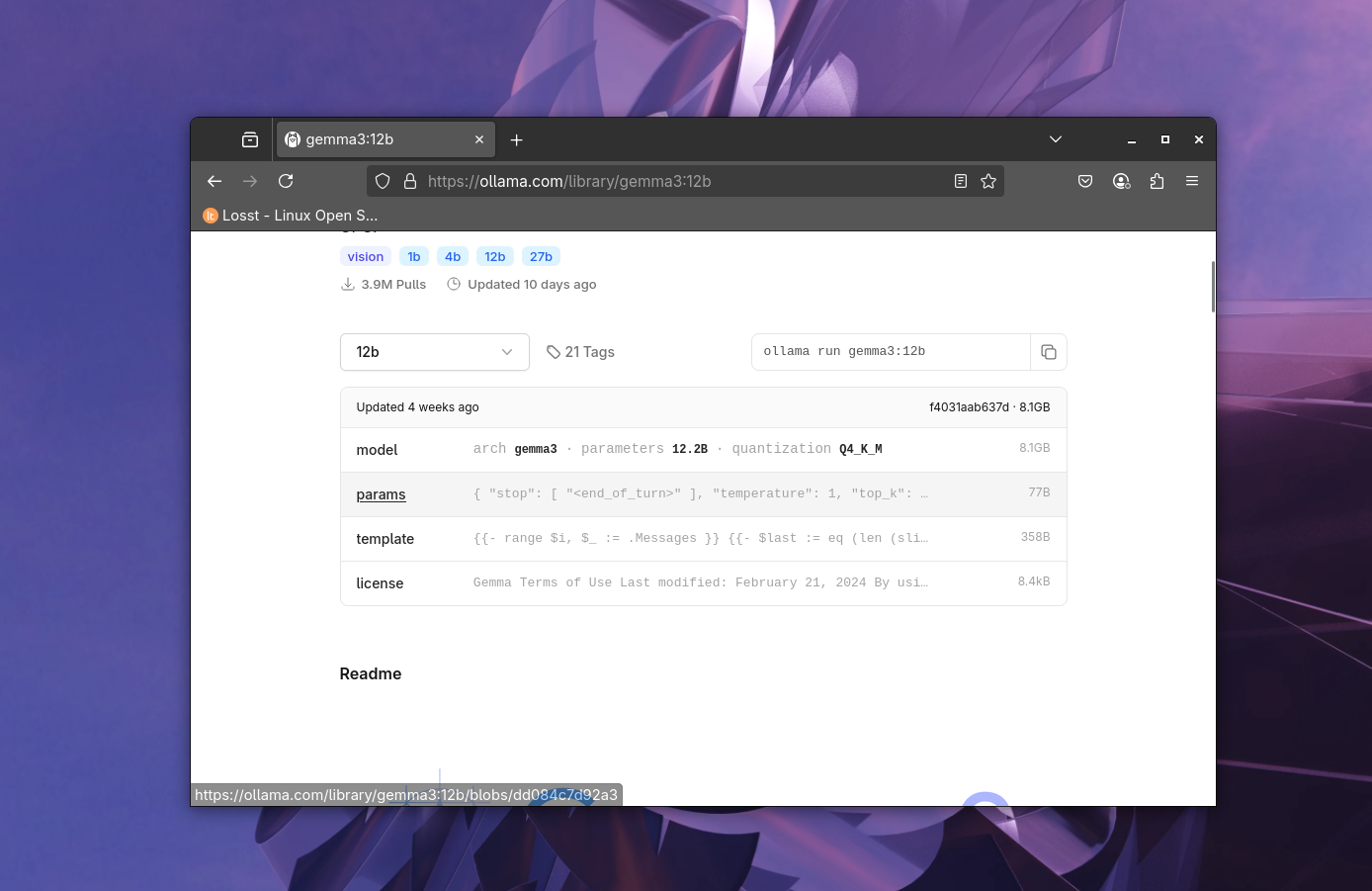Open a new browser tab
Image resolution: width=1372 pixels, height=891 pixels.
pos(516,139)
